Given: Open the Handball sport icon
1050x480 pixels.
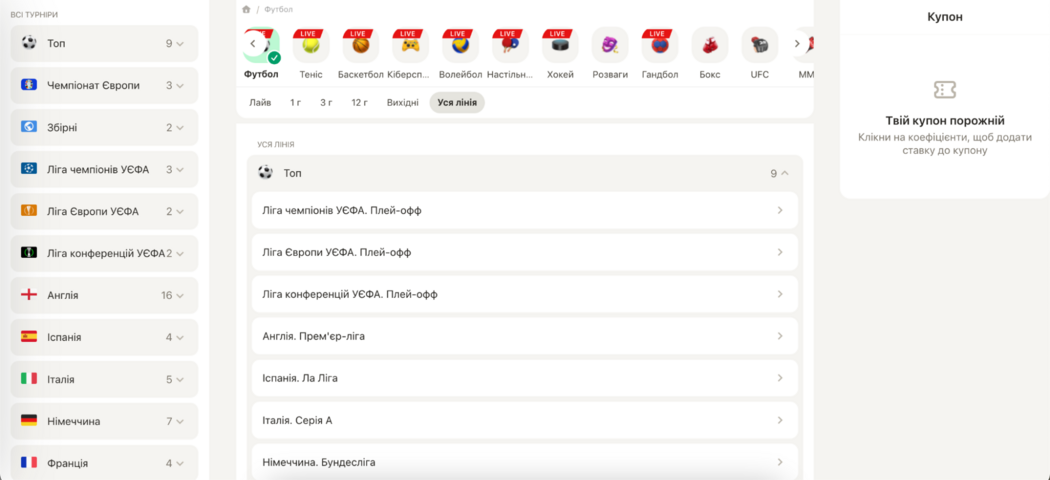Looking at the screenshot, I should pyautogui.click(x=660, y=46).
